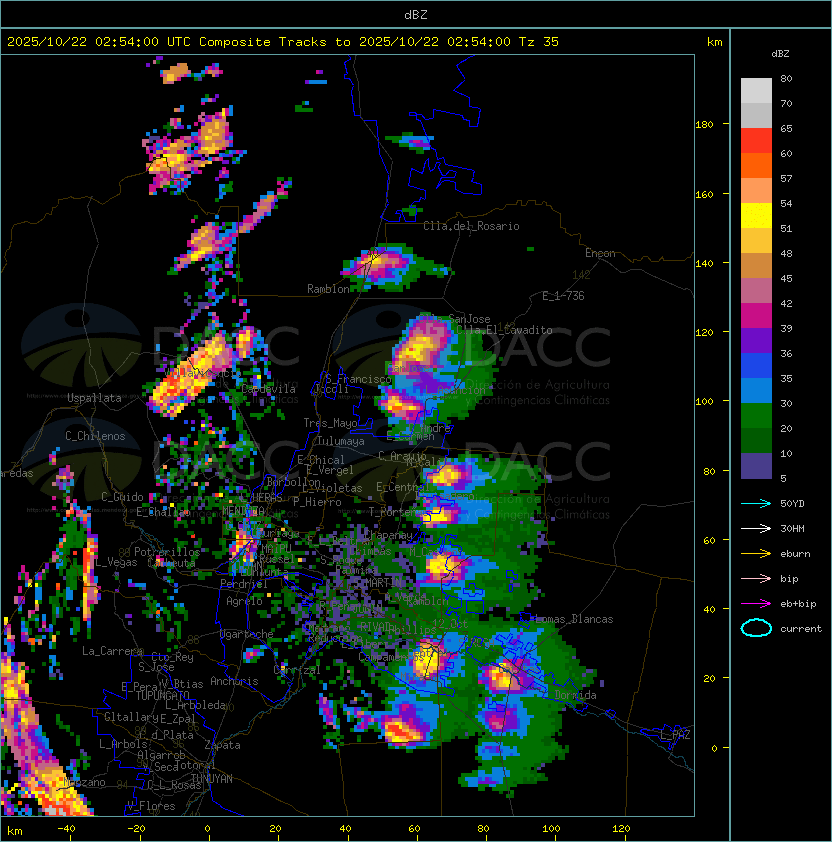The image size is (832, 842).
Task: Click the E_1-736 map label
Action: tap(563, 296)
